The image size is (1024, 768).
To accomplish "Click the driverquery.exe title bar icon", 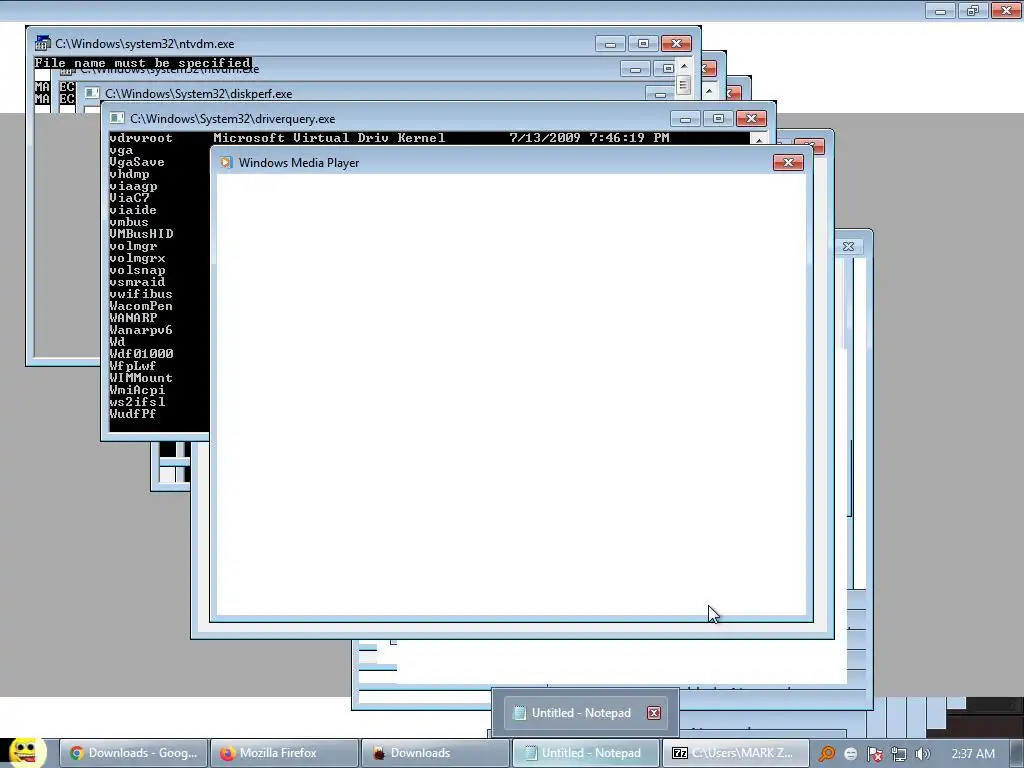I will tap(117, 118).
